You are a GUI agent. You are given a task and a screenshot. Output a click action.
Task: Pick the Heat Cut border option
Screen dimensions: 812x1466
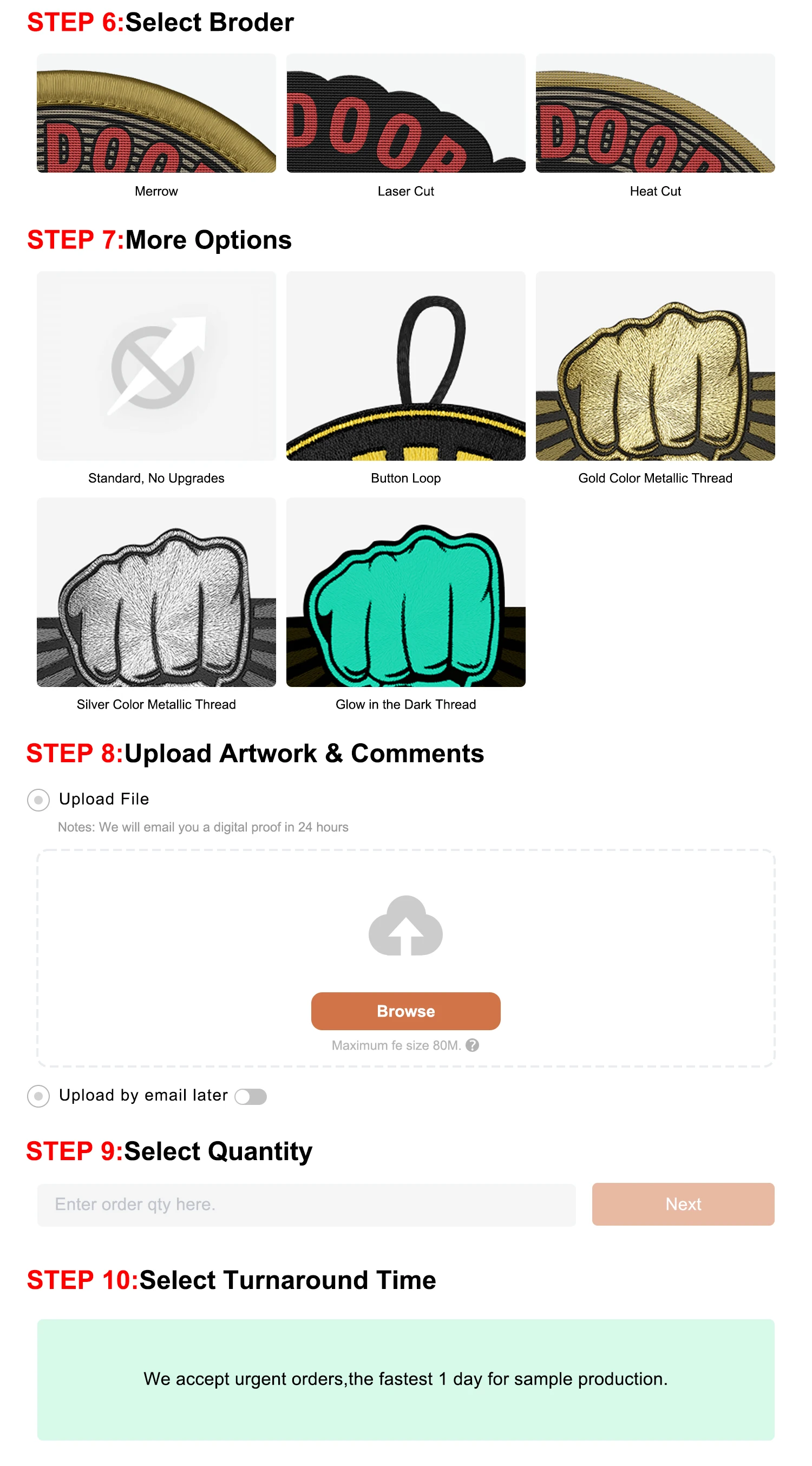pos(655,113)
